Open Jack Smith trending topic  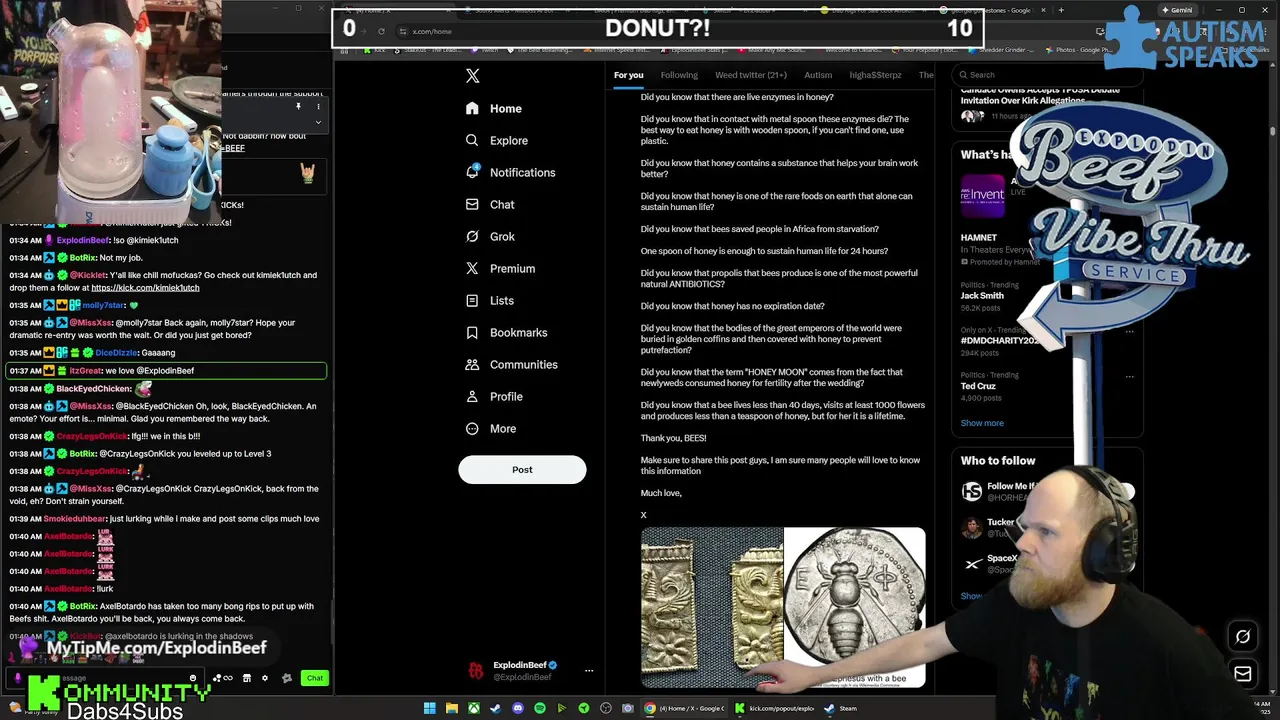click(x=982, y=296)
